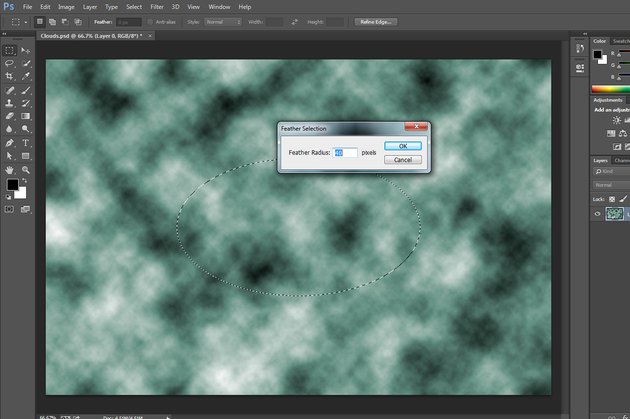Toggle Lock transparent pixels
Image resolution: width=630 pixels, height=419 pixels.
click(612, 199)
